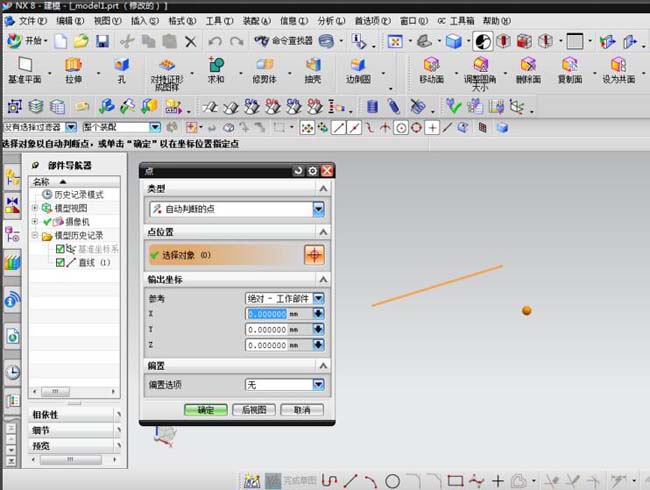Click the 取消 cancel button

[301, 410]
